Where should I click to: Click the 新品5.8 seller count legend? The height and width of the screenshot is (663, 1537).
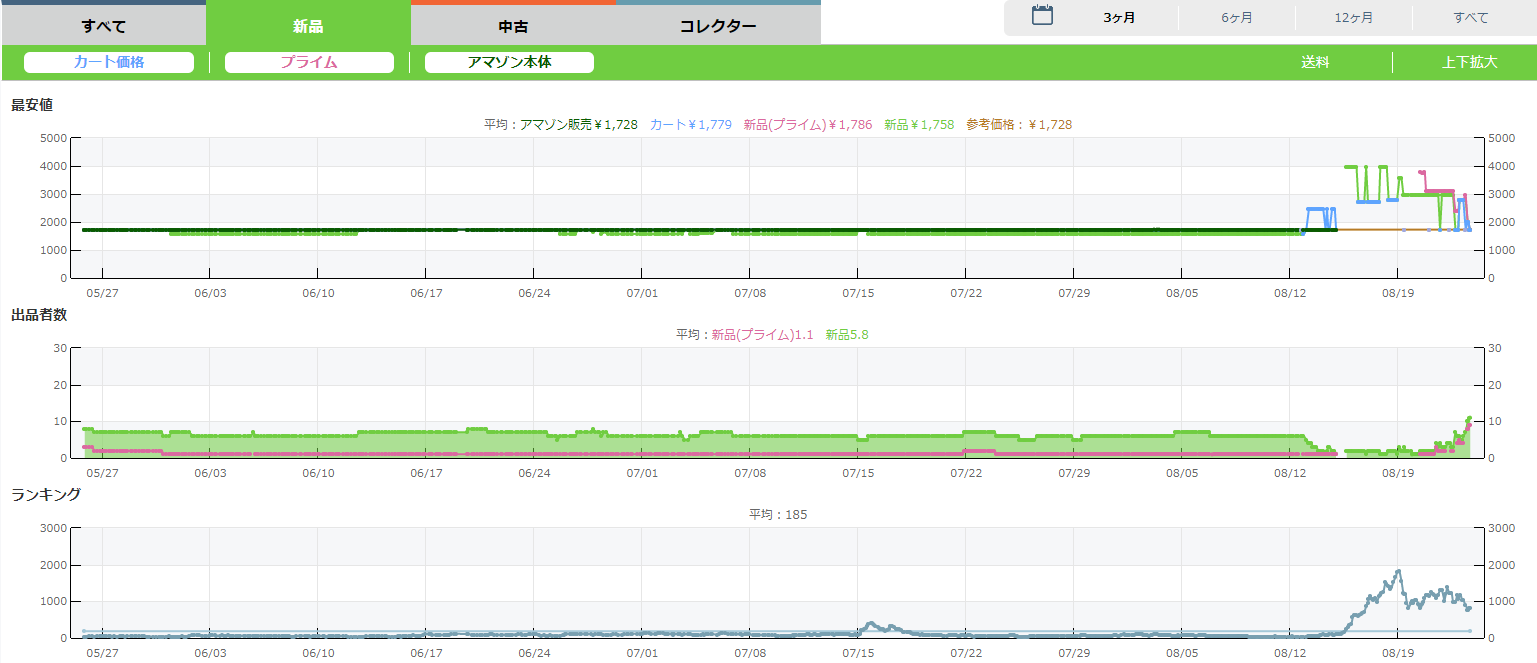tap(846, 335)
